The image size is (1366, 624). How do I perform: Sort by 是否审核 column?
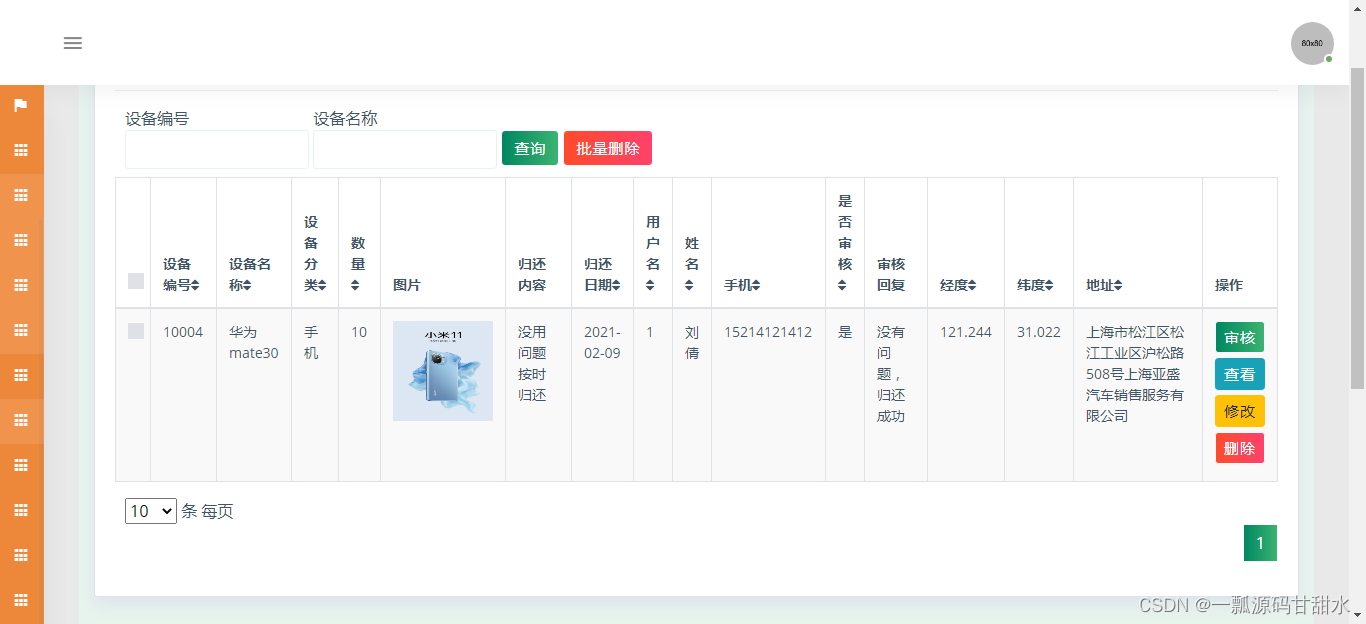844,243
